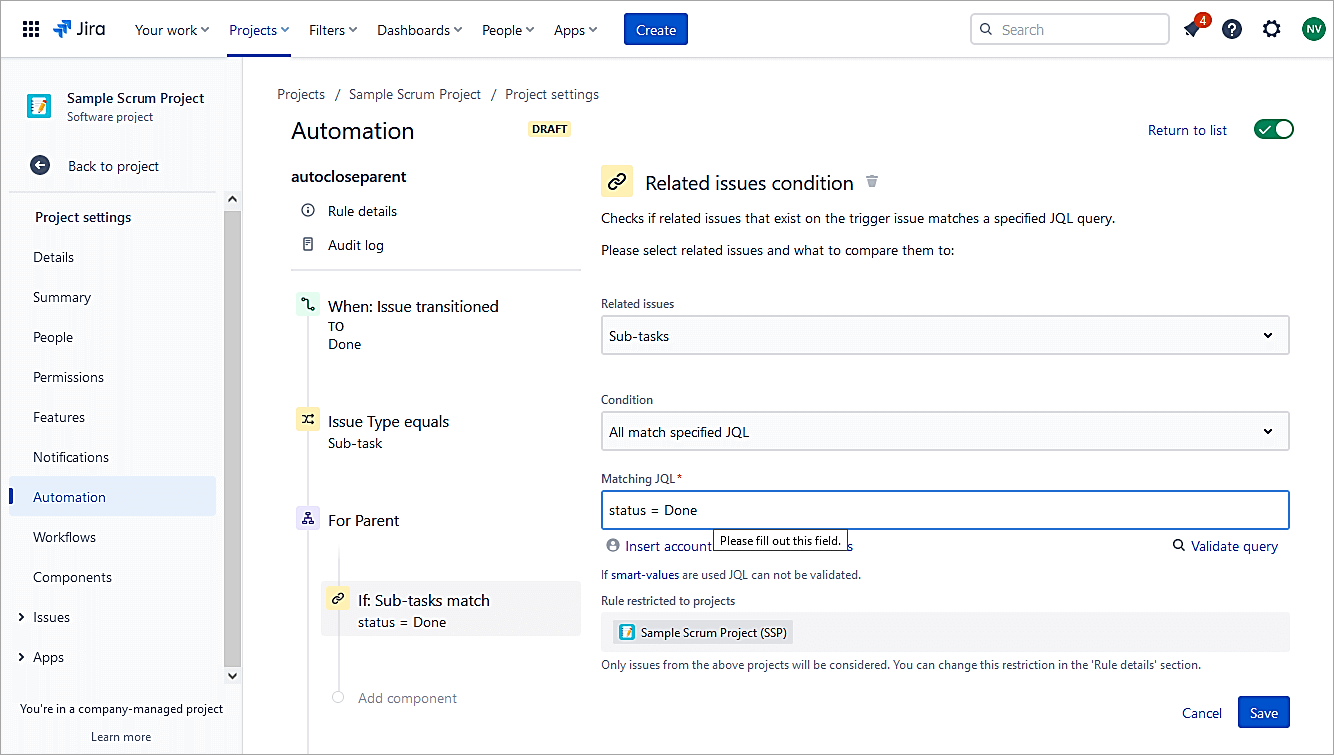
Task: Click the Matching JQL input field
Action: tap(944, 510)
